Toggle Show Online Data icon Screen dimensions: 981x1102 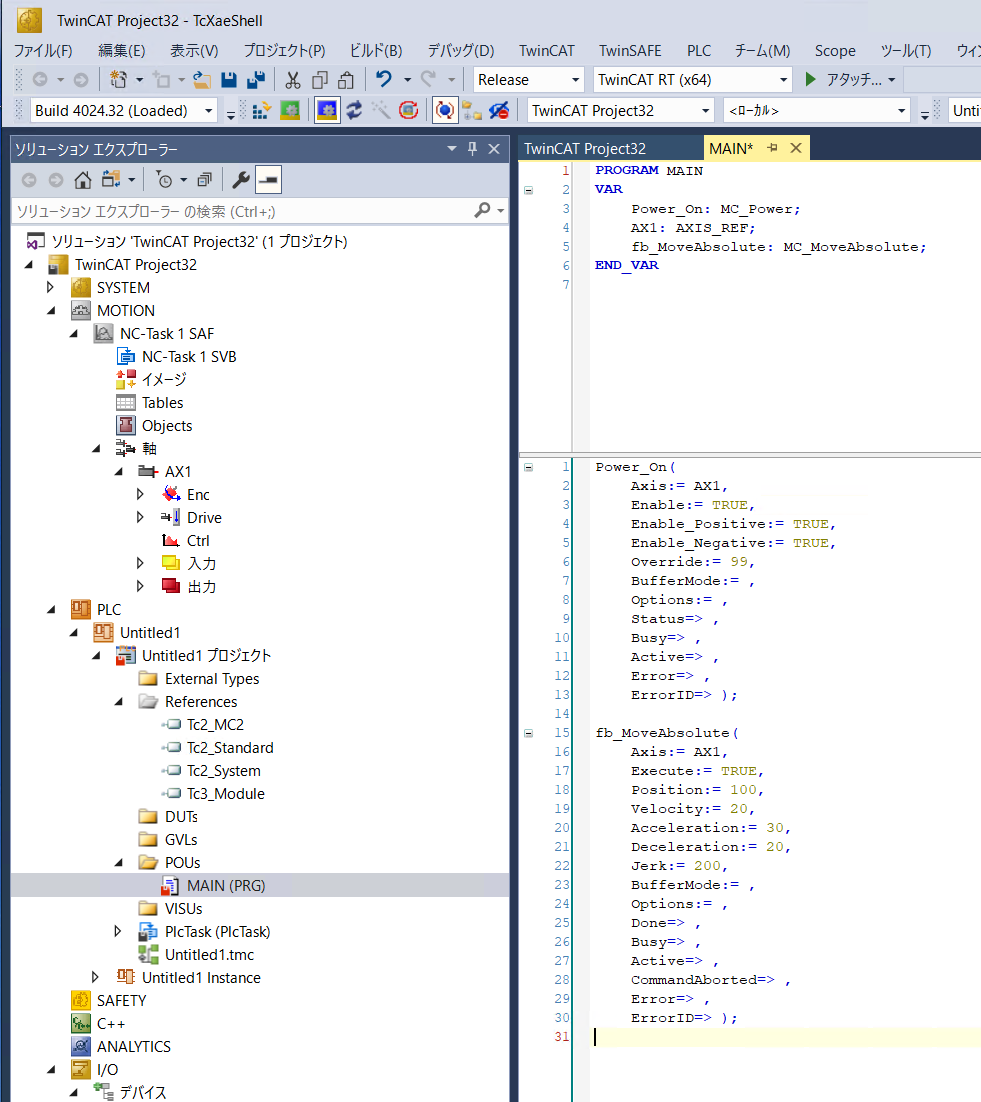tap(445, 110)
